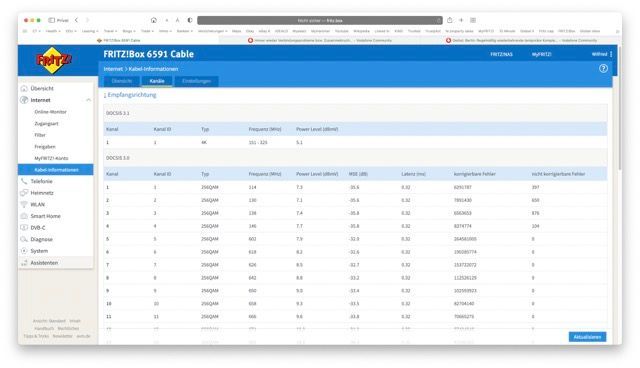
Task: Select the Telefonie phone icon
Action: [x=24, y=181]
